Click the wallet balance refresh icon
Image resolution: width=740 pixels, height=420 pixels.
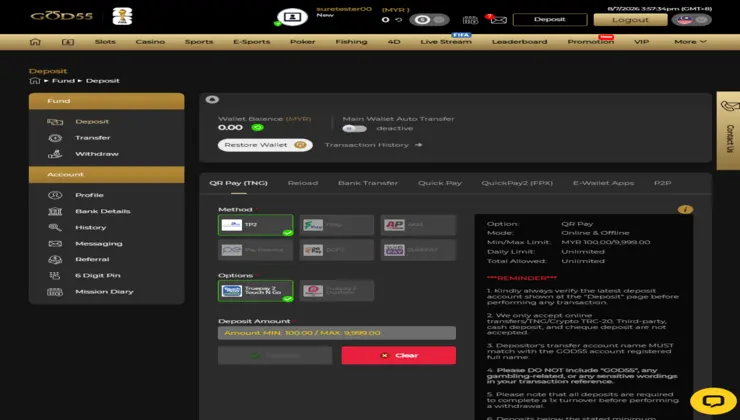click(257, 127)
